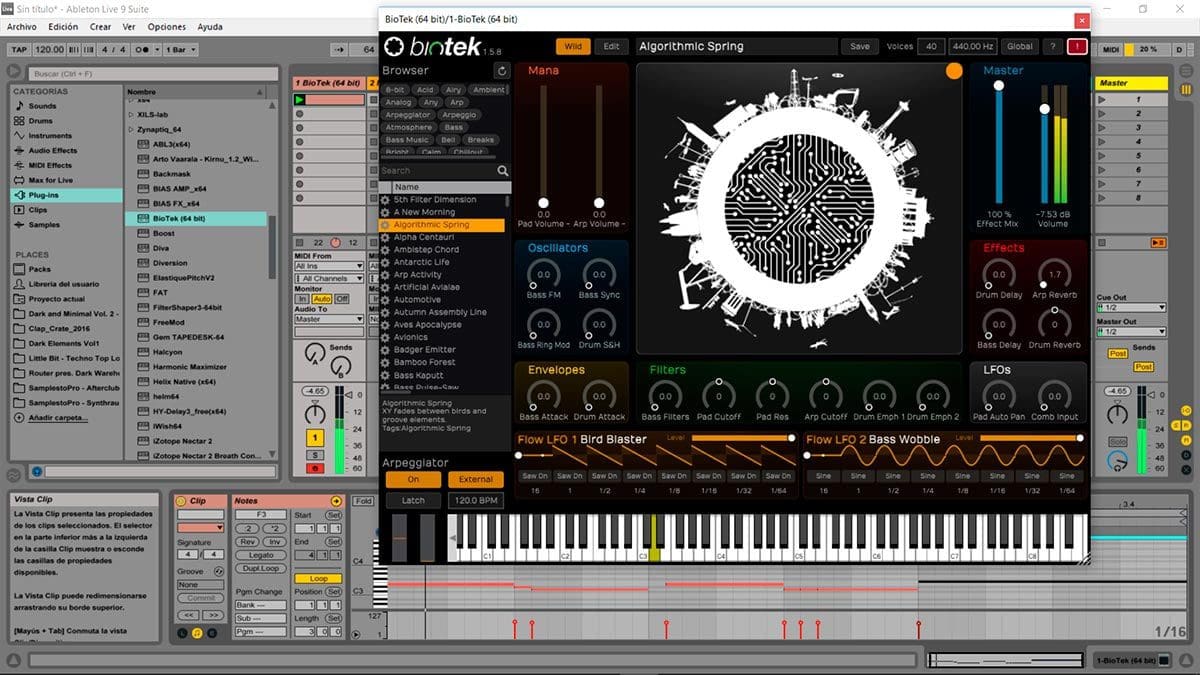Open BioTek help question mark button
Viewport: 1200px width, 675px height.
coord(1052,46)
